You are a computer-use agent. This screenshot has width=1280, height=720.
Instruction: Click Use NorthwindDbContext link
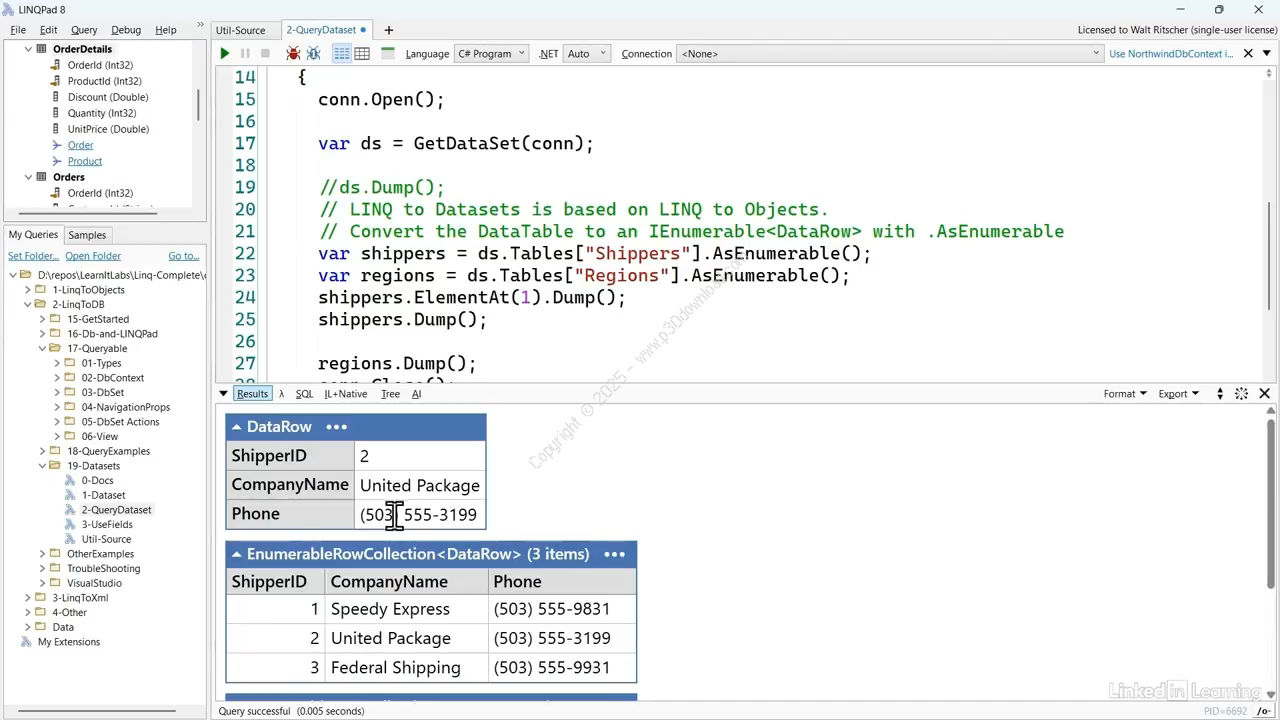[1171, 54]
